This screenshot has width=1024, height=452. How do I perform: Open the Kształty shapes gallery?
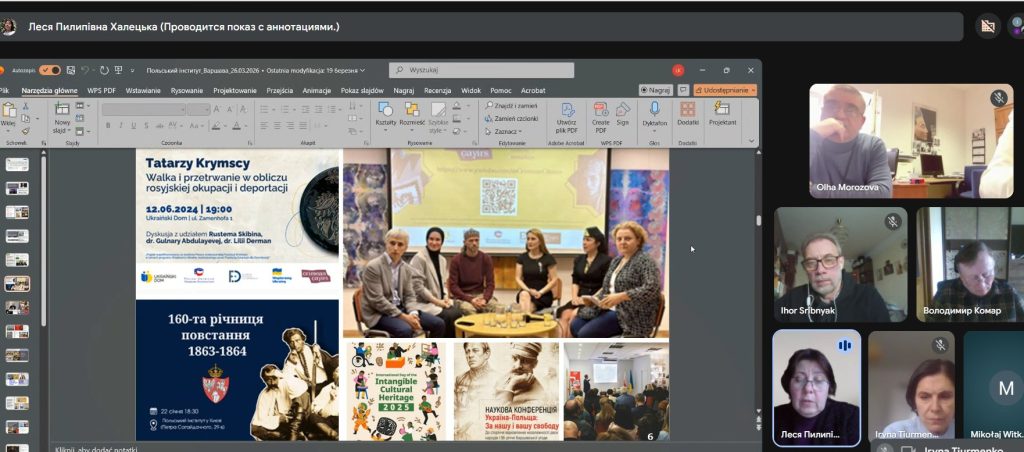(x=385, y=110)
